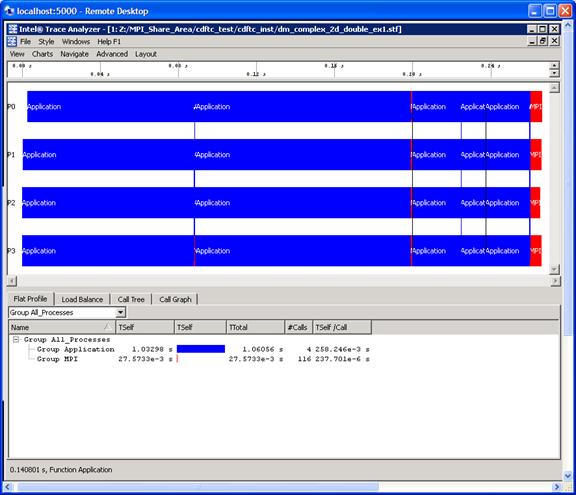Sort by the Name column header
Viewport: 576px width, 495px height.
click(x=62, y=327)
